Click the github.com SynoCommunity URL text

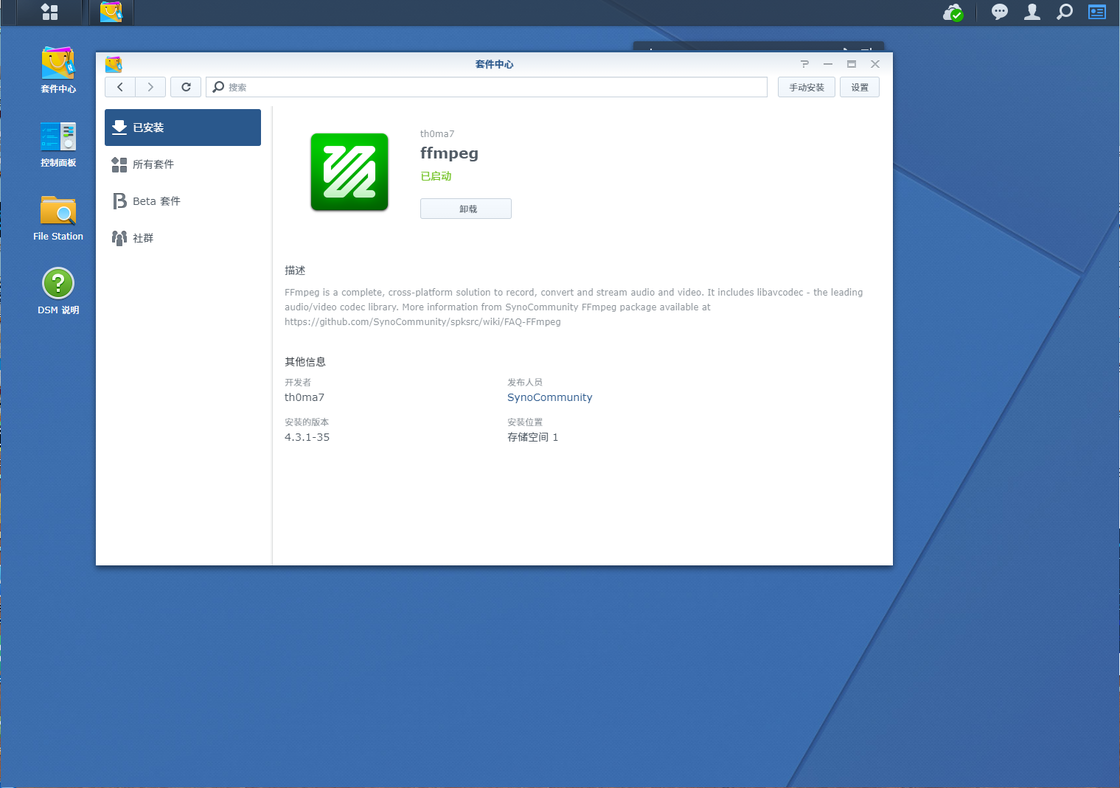tap(423, 322)
